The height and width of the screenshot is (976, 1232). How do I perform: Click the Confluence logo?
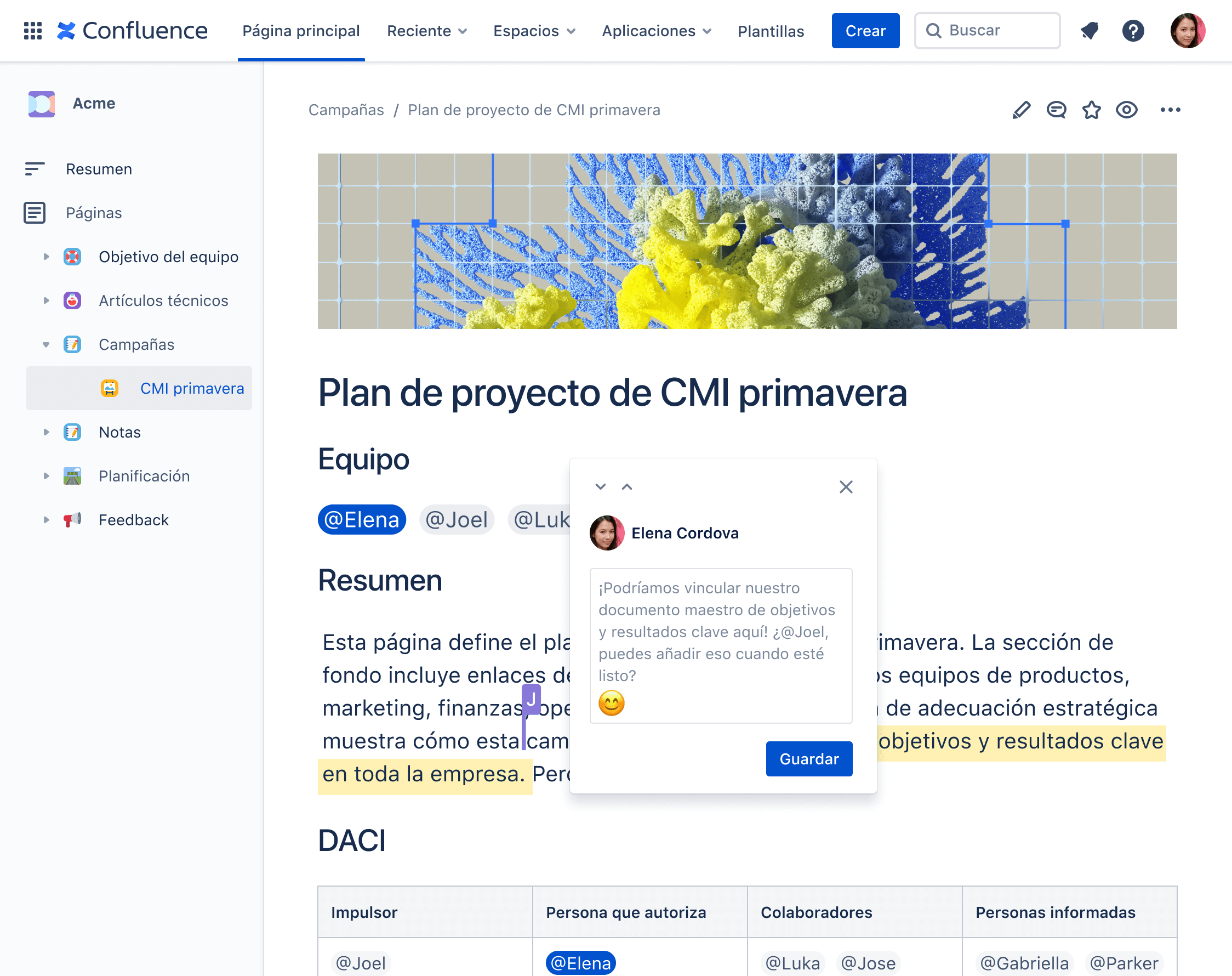pos(132,30)
